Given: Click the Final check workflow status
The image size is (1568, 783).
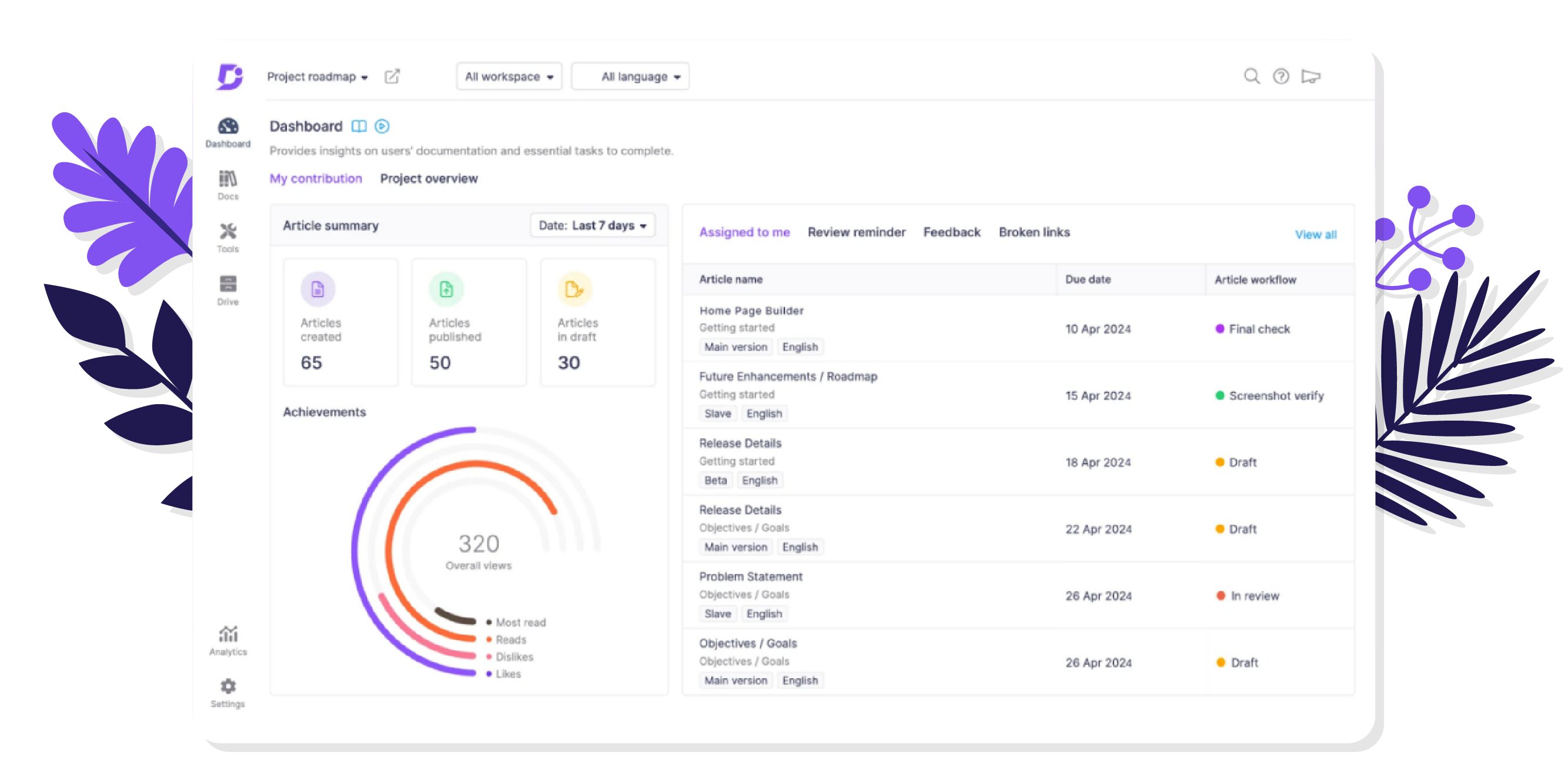Looking at the screenshot, I should coord(1252,329).
